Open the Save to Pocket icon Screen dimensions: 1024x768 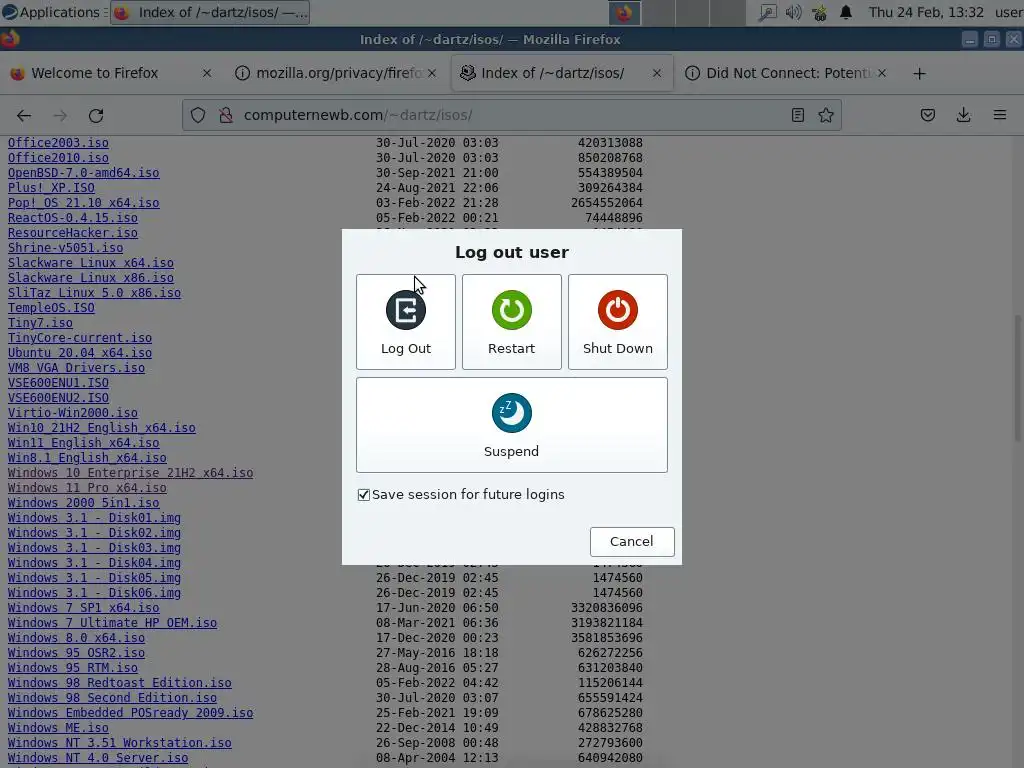pyautogui.click(x=927, y=116)
